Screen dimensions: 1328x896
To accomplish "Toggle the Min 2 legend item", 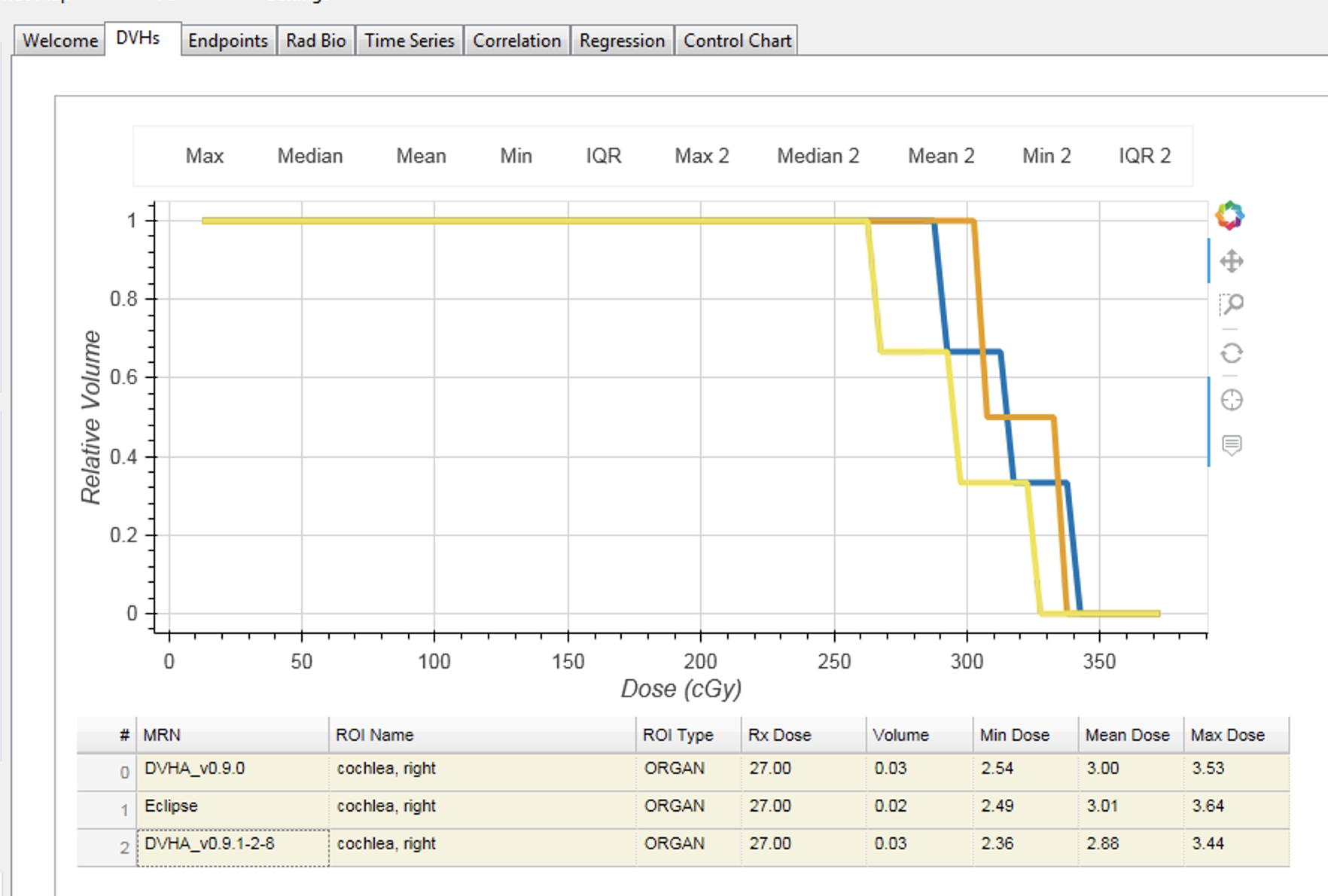I will click(x=1046, y=156).
